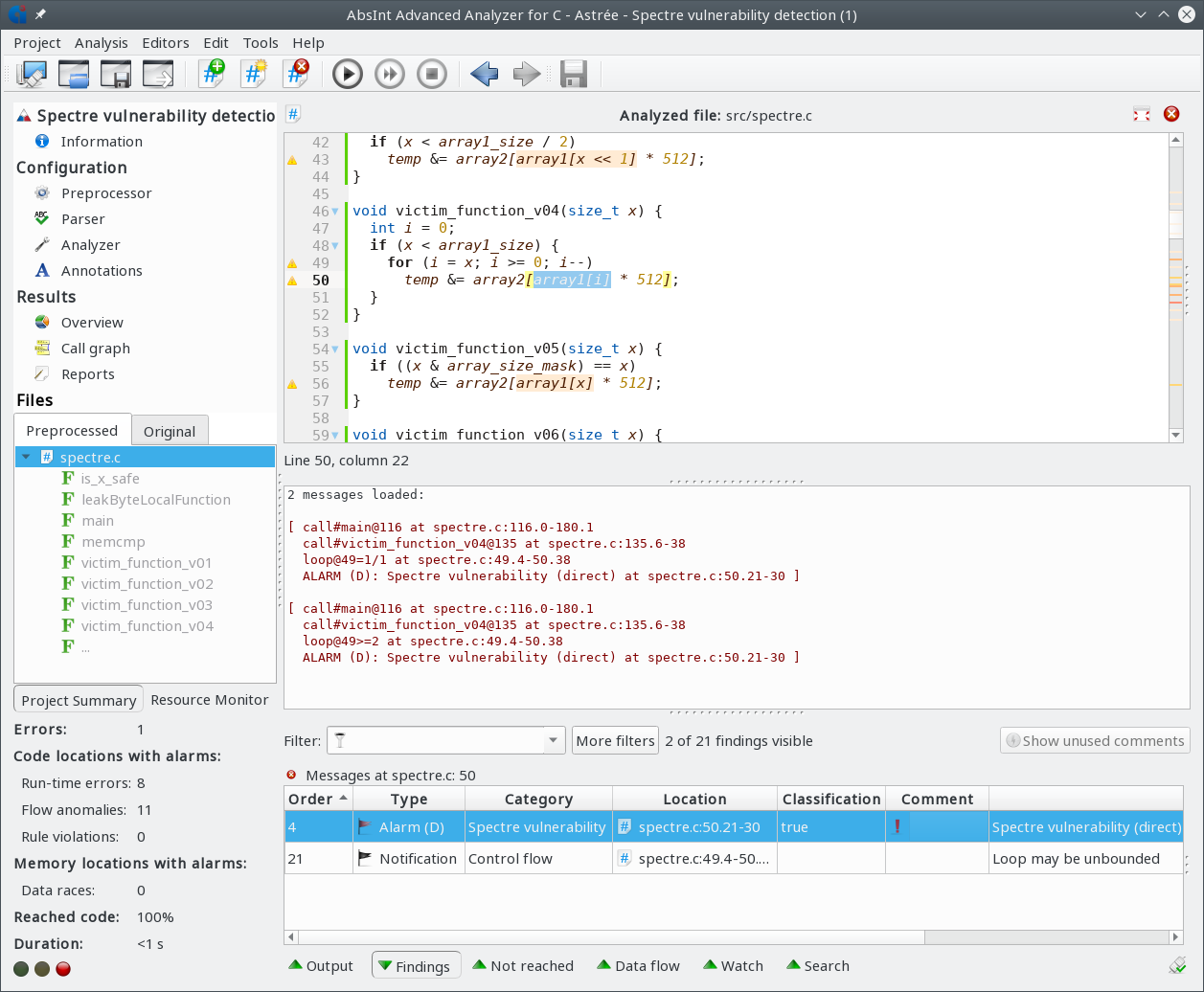Click the export project arrow window icon
Viewport: 1204px width, 992px height.
(157, 74)
